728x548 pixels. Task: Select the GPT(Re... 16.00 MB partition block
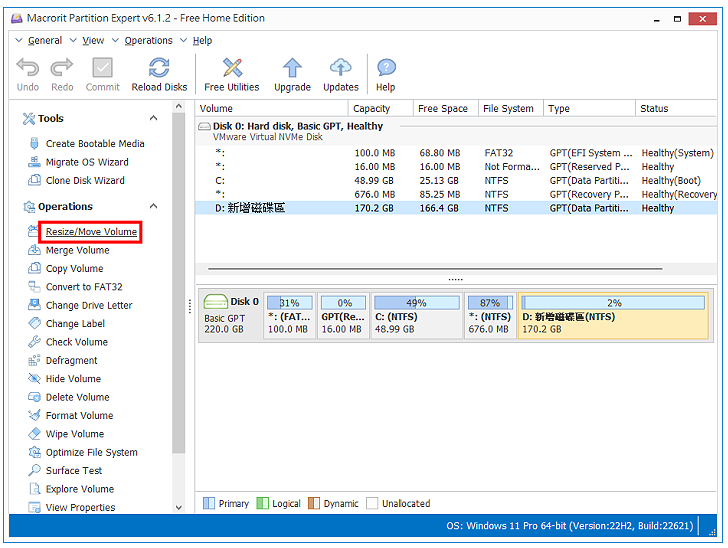click(343, 315)
